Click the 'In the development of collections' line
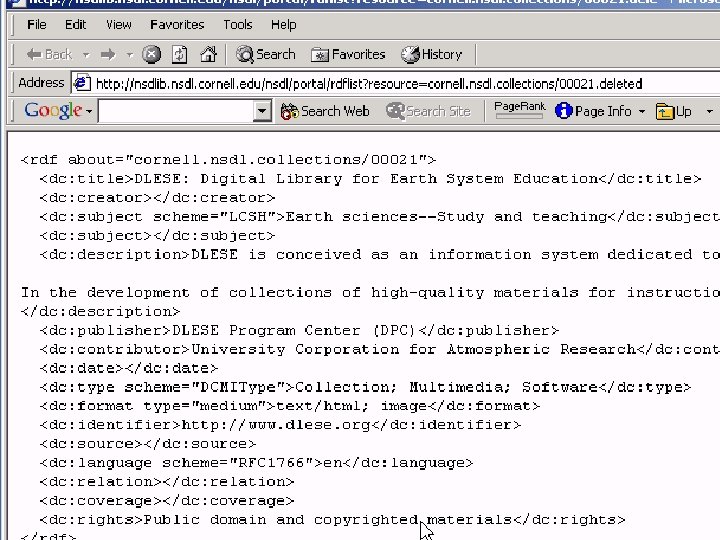 point(370,292)
